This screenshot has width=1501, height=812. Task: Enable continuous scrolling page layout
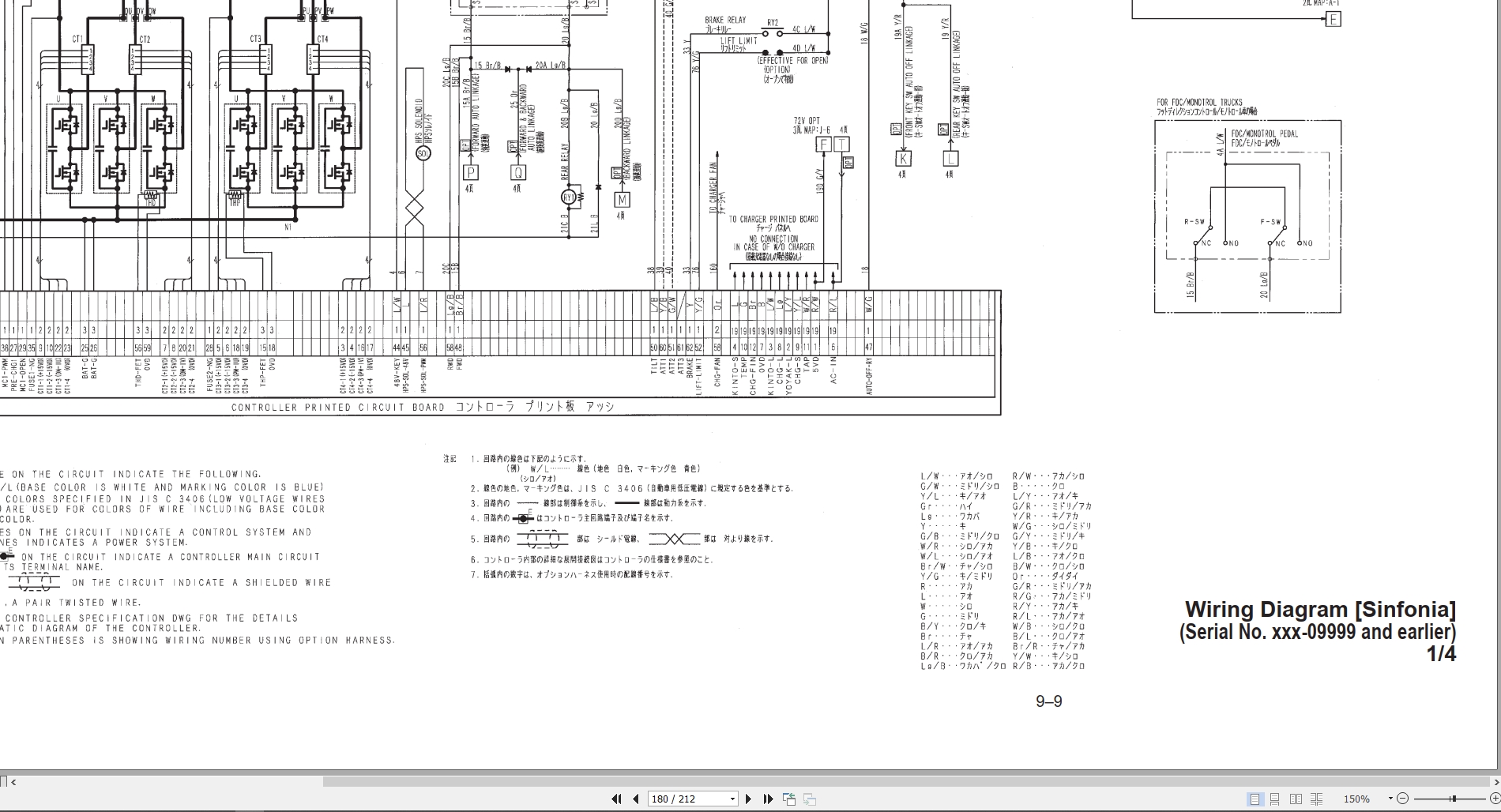pyautogui.click(x=1275, y=799)
